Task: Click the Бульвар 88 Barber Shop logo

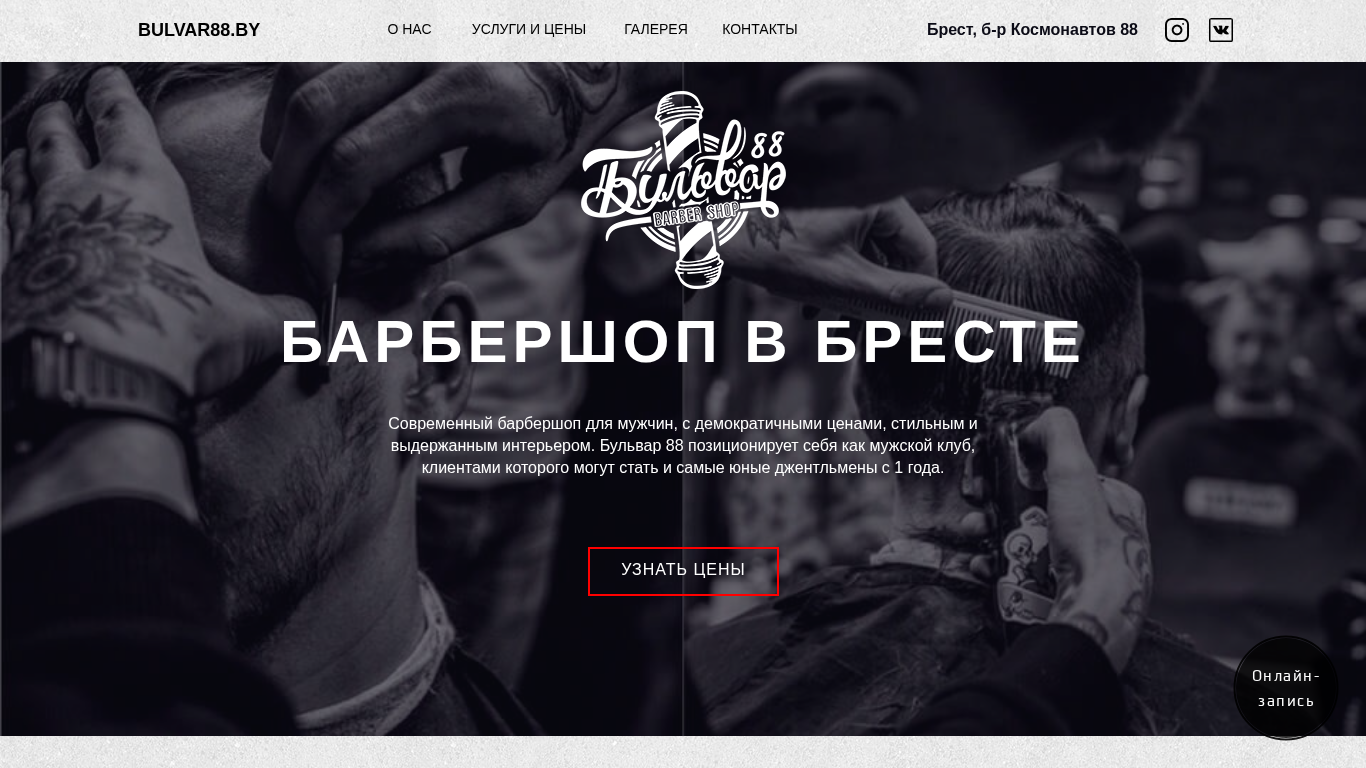Action: pyautogui.click(x=683, y=190)
